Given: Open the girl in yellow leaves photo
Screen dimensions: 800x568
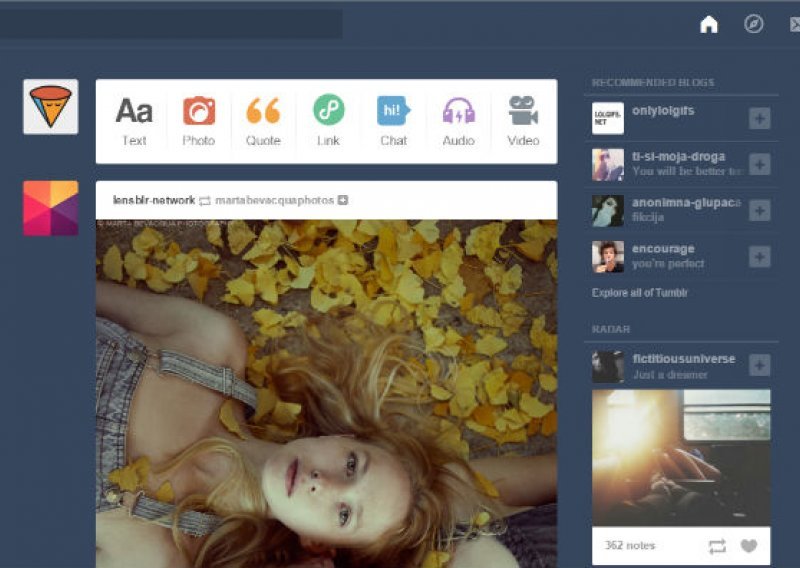Looking at the screenshot, I should pyautogui.click(x=327, y=393).
